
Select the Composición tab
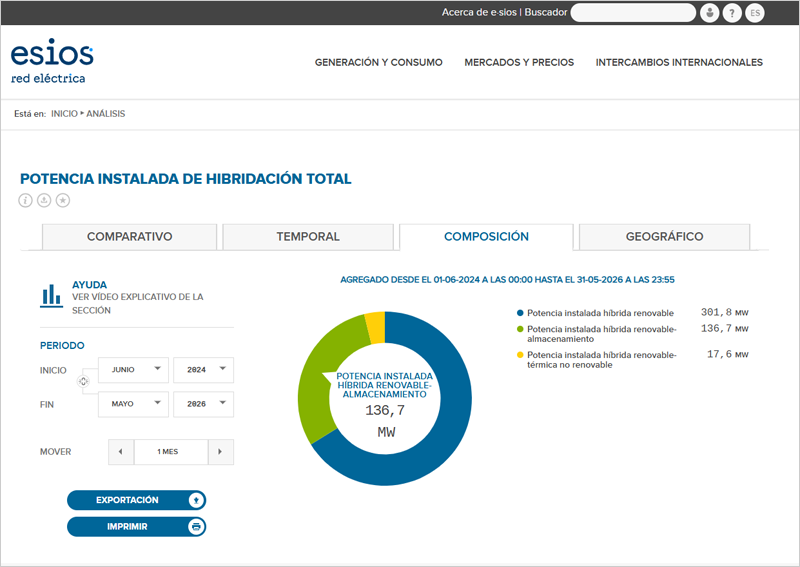[486, 237]
